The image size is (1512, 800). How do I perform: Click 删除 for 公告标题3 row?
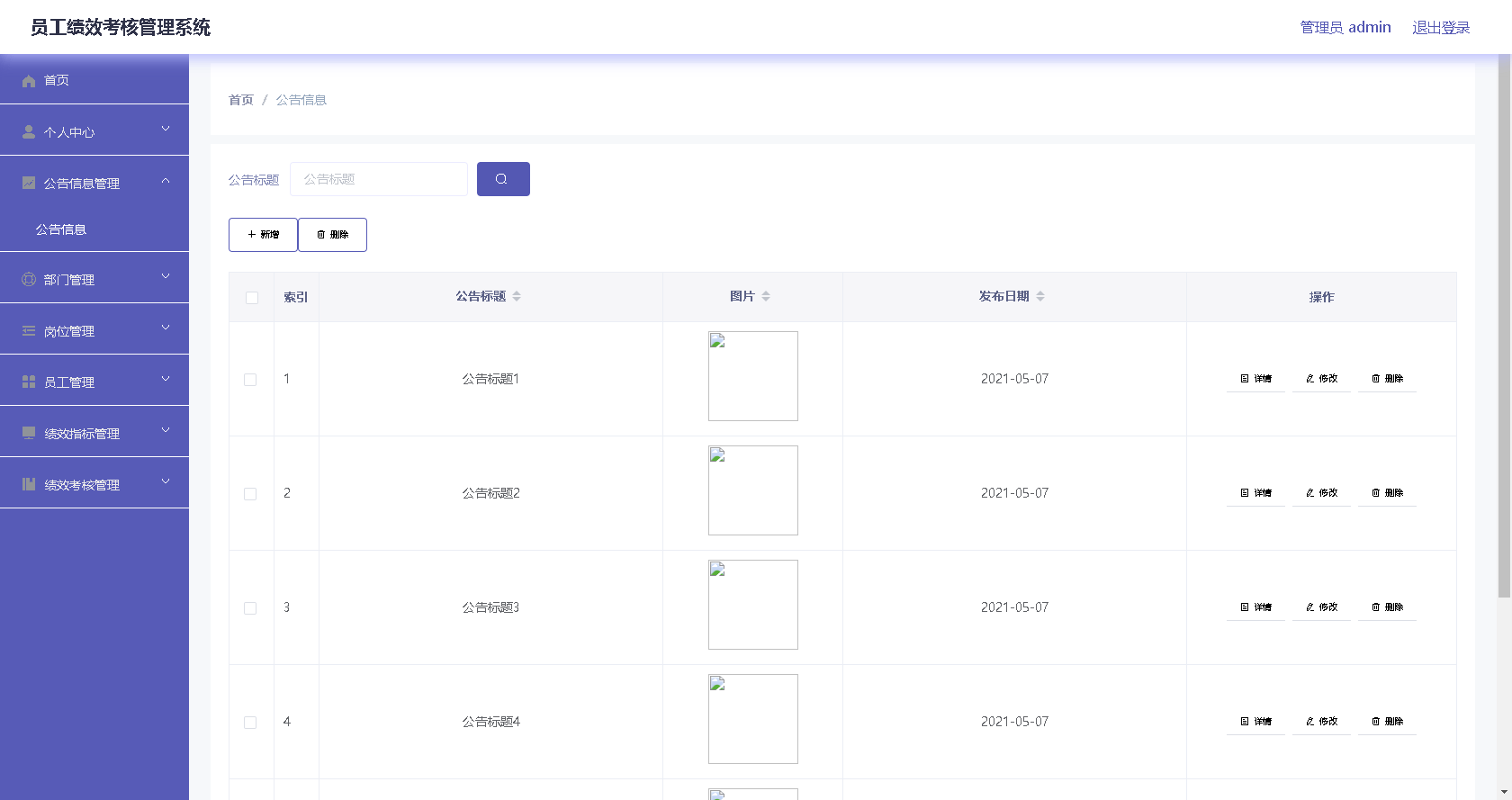tap(1387, 607)
